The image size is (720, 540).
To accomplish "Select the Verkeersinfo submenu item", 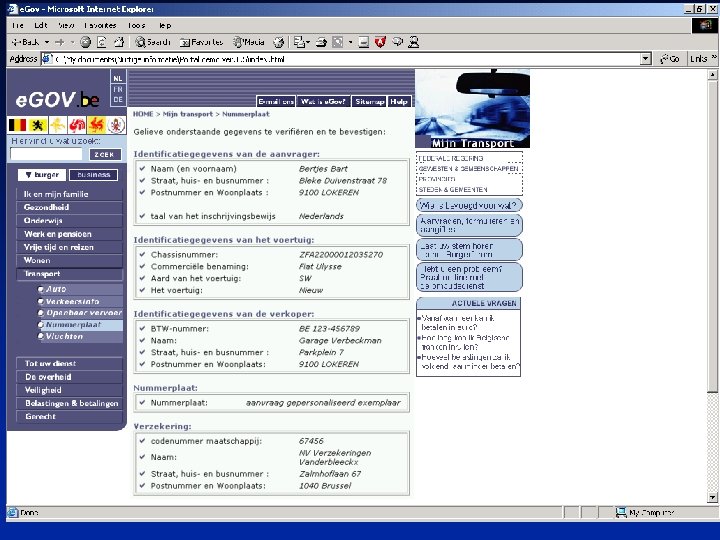I will click(x=80, y=302).
